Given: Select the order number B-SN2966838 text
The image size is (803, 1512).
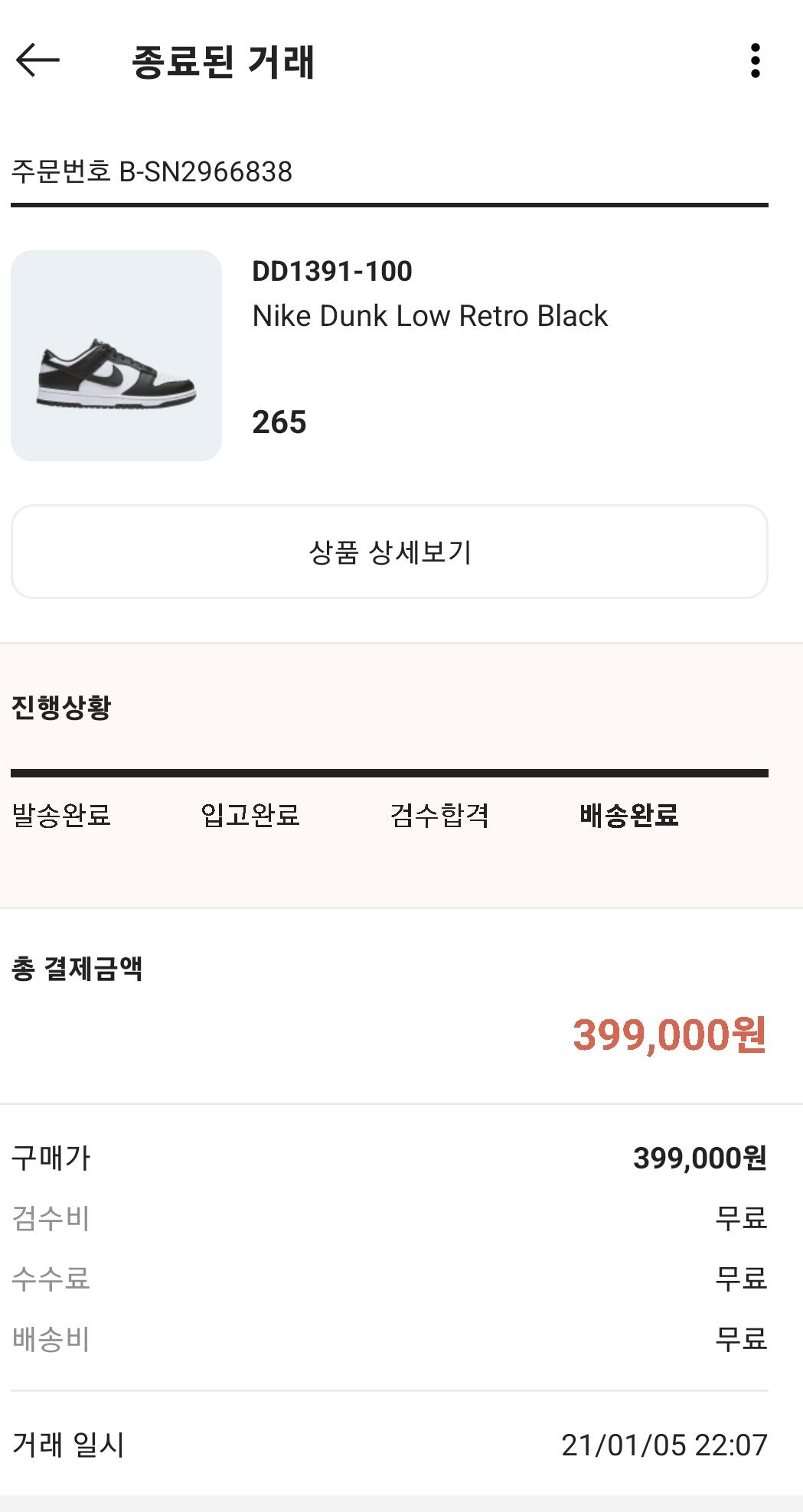Looking at the screenshot, I should pyautogui.click(x=152, y=171).
